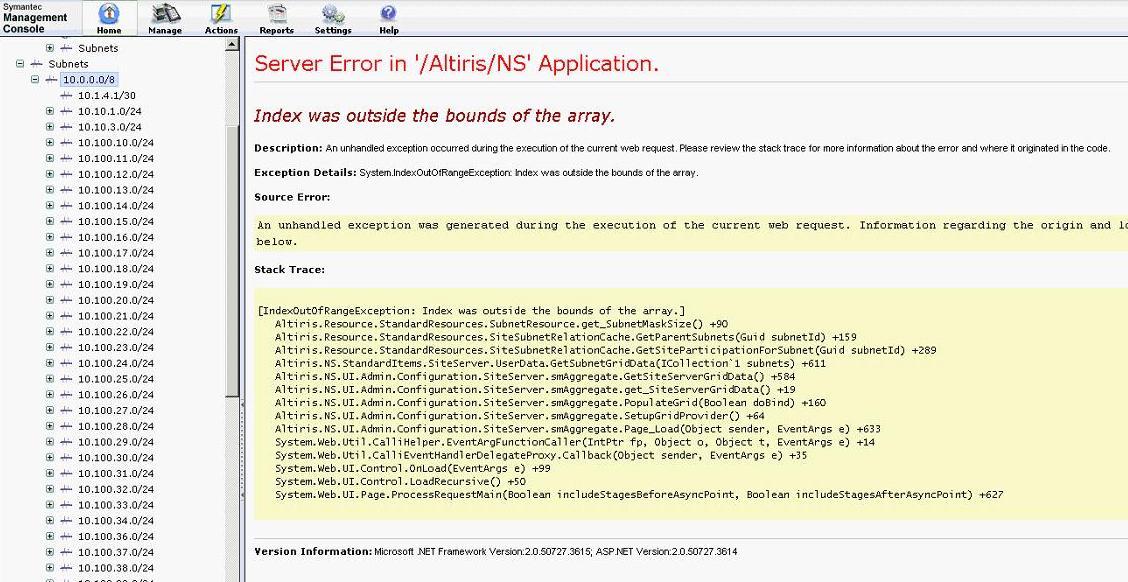Open the Reports icon
The height and width of the screenshot is (582, 1128).
[277, 14]
